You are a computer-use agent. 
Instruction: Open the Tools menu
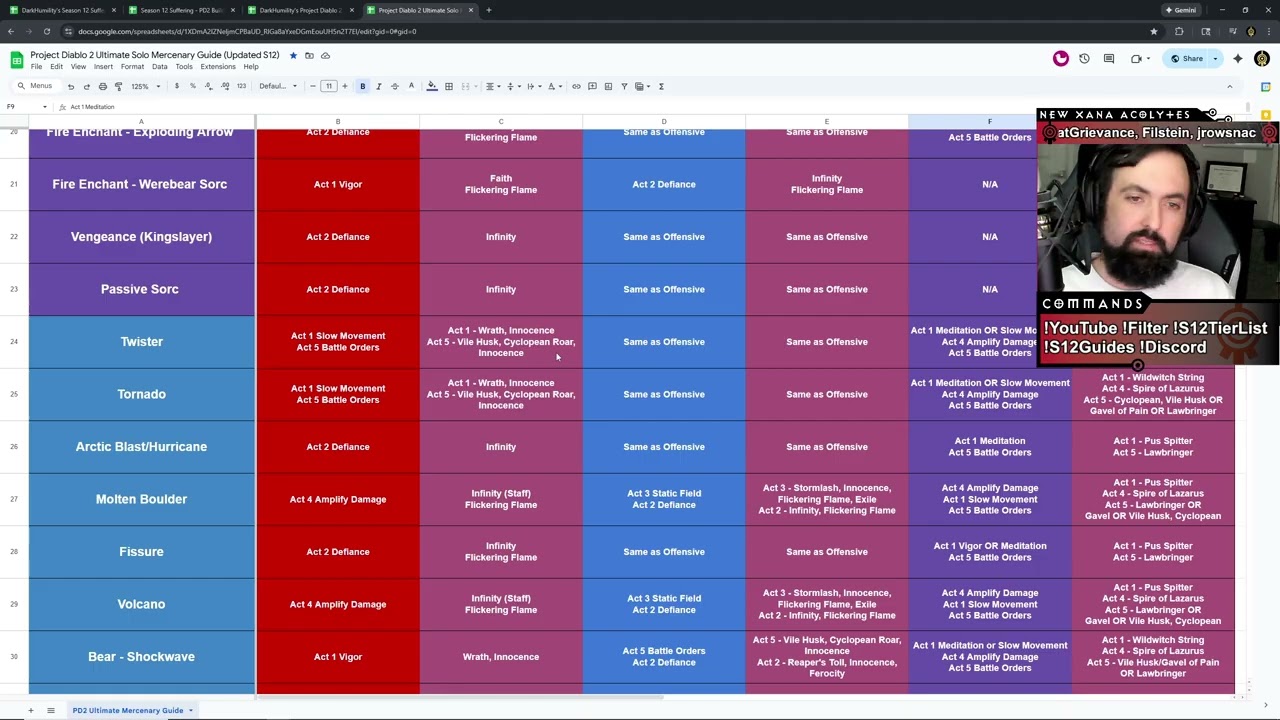coord(184,67)
